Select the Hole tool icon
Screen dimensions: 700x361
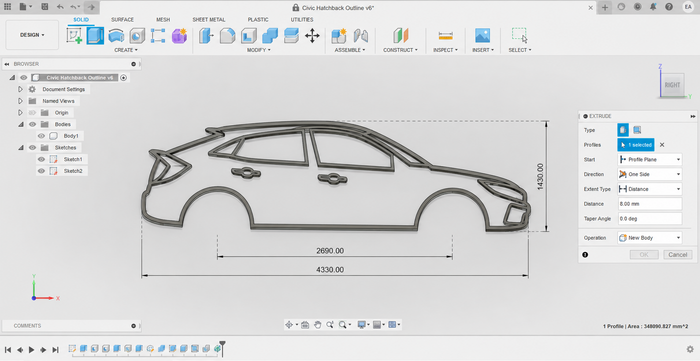[137, 36]
